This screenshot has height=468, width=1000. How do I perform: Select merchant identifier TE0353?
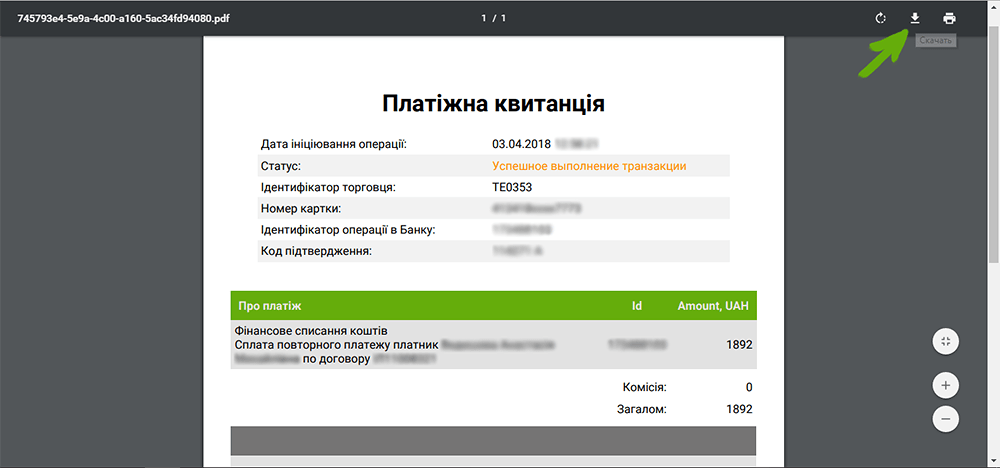(511, 187)
